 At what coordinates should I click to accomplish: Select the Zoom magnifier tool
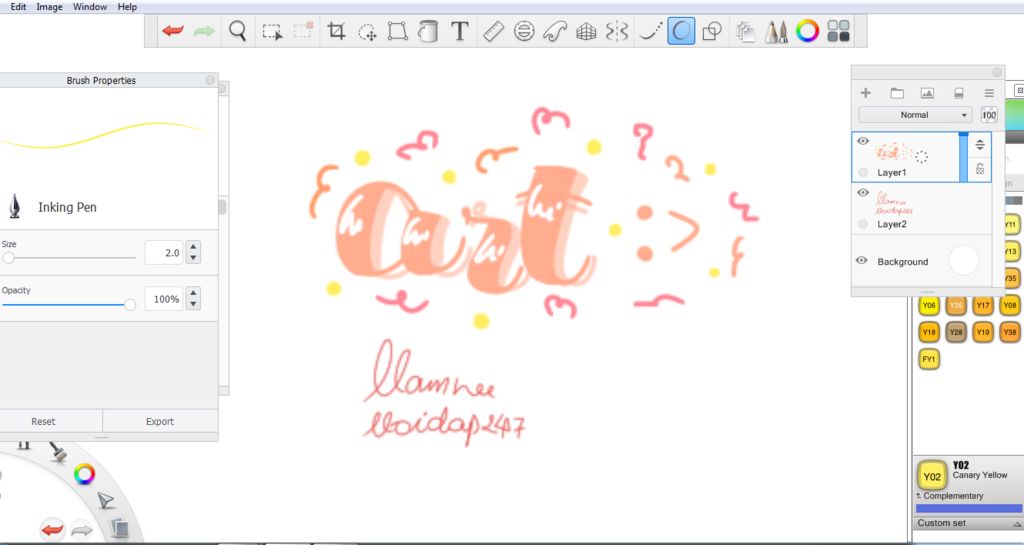(x=238, y=31)
